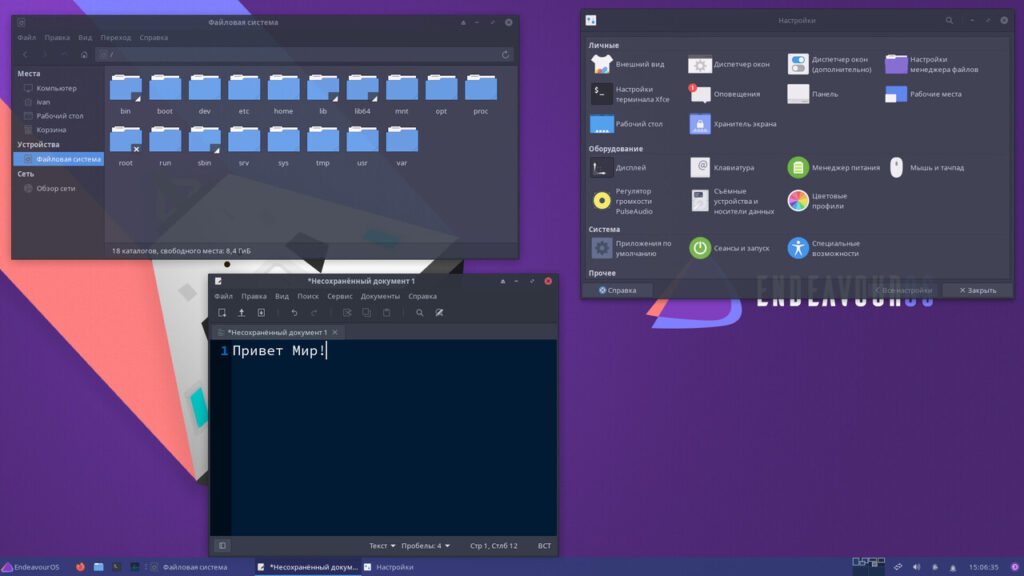Screen dimensions: 1024x576
Task: Click the path input field showing /
Action: (x=300, y=54)
